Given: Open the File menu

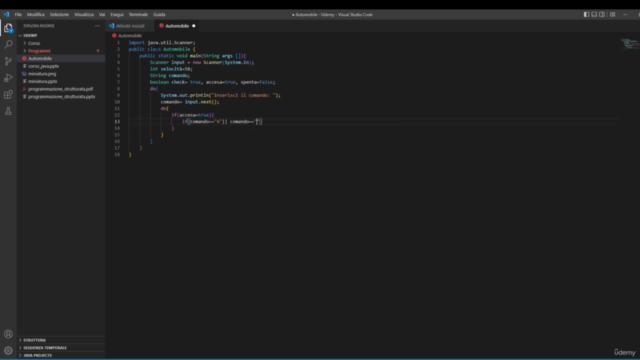Looking at the screenshot, I should pyautogui.click(x=18, y=14).
